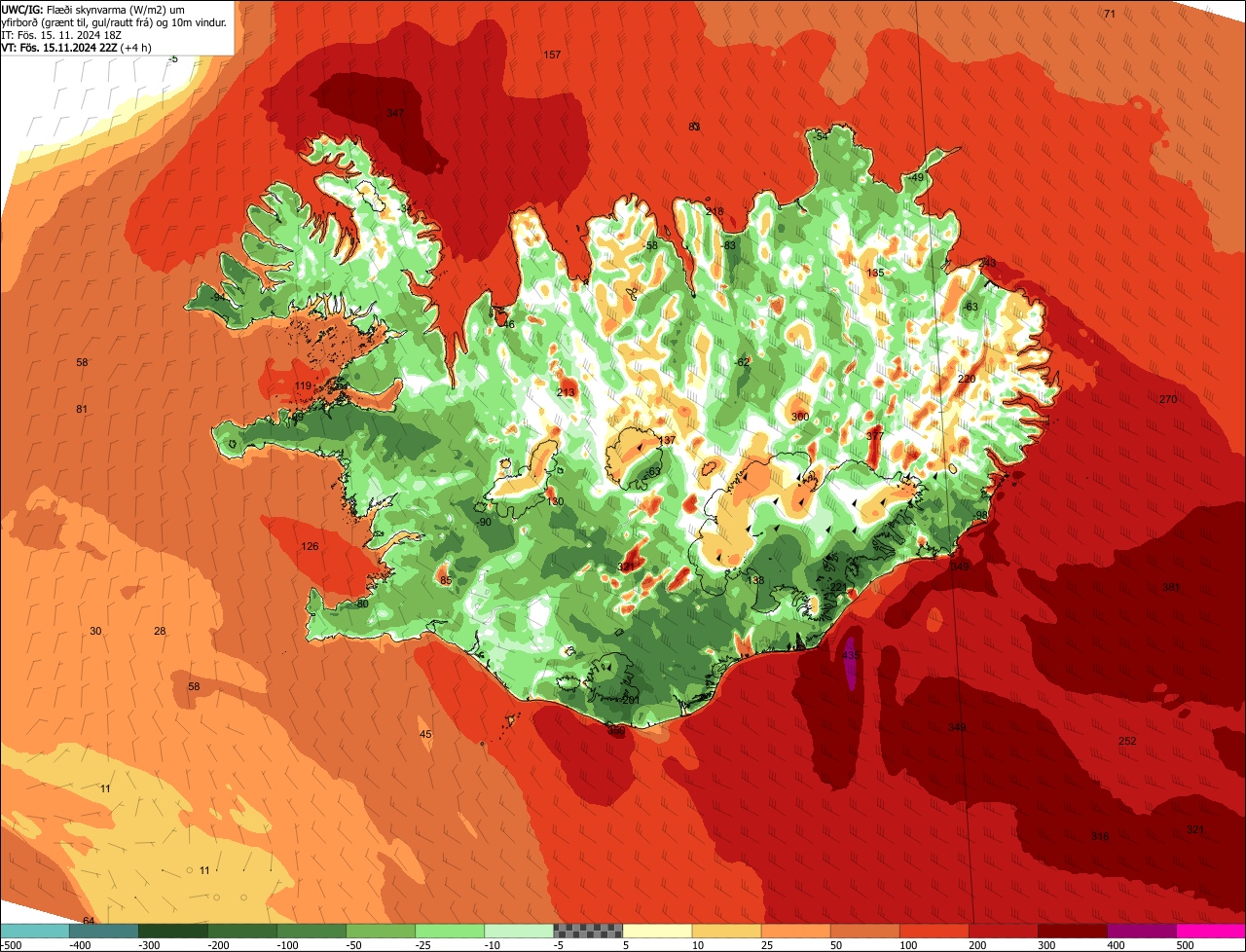Click the 218 value on the north coast
This screenshot has width=1246, height=952.
click(715, 211)
